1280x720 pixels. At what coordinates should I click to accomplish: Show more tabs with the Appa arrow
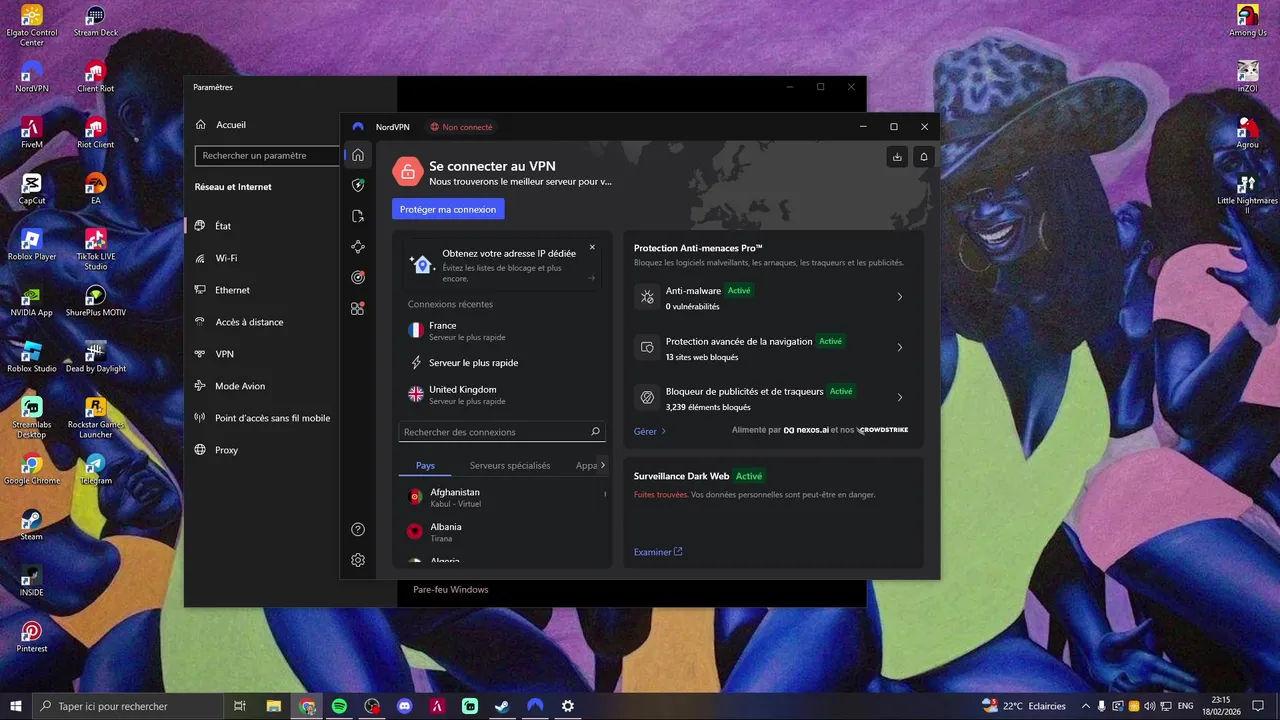click(602, 465)
